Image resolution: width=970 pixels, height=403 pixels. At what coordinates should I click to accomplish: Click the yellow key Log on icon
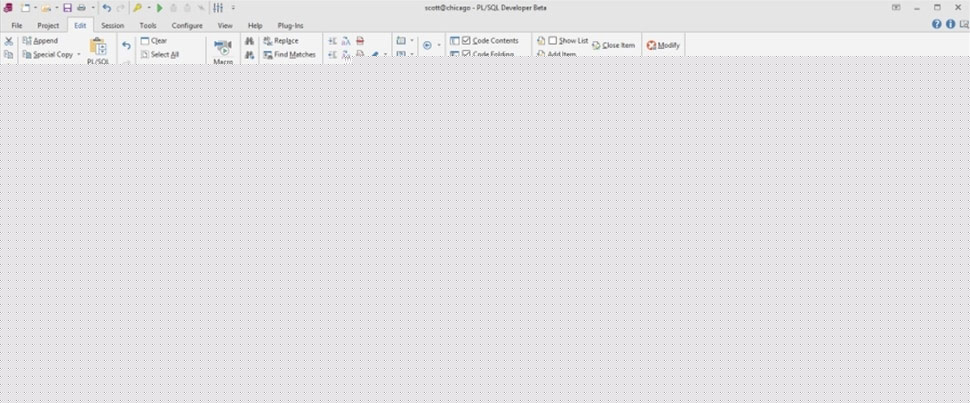point(137,8)
